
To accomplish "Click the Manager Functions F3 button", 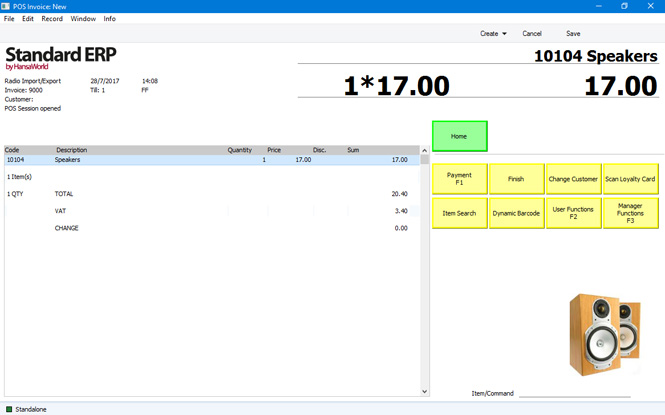I will (x=631, y=213).
